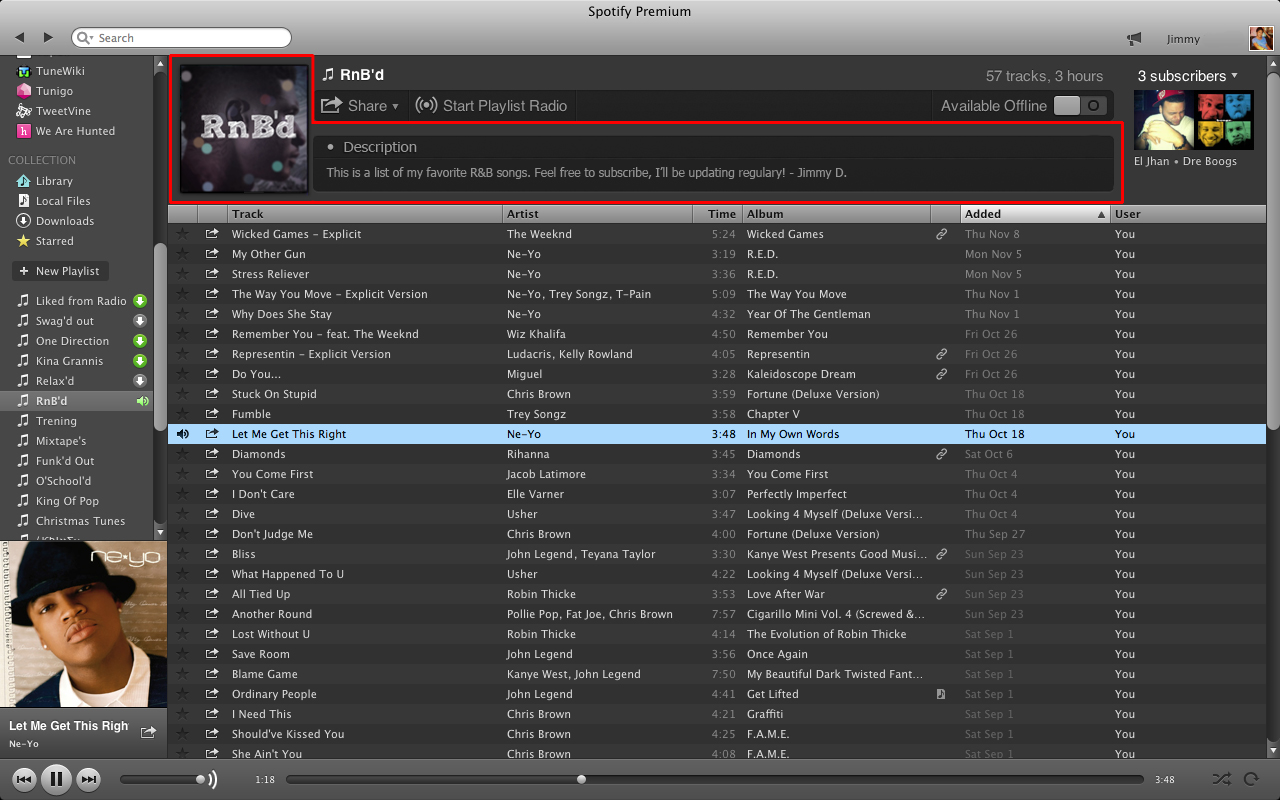Sort tracks by the Track column

365,214
